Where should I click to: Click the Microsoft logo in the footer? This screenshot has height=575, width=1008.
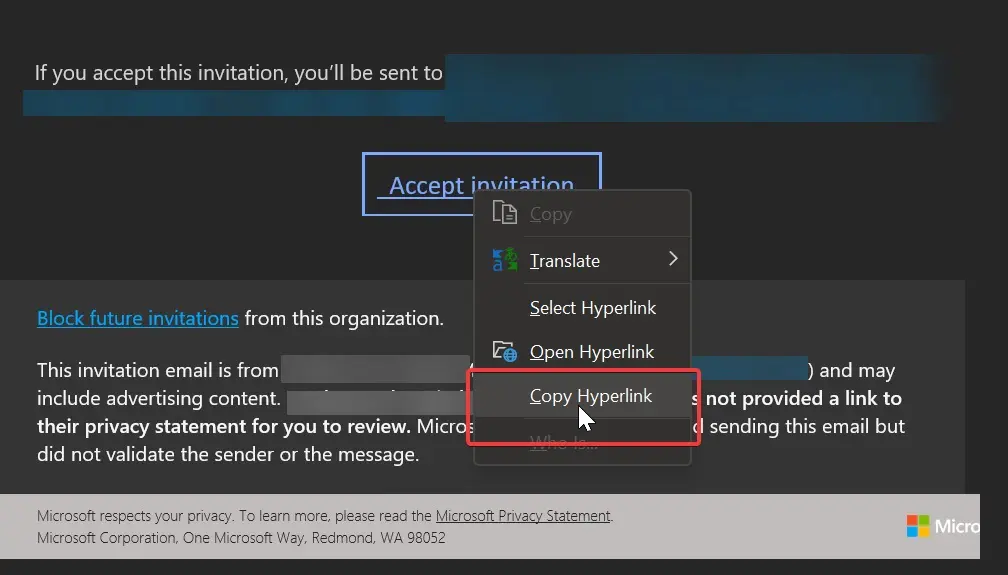pos(942,525)
